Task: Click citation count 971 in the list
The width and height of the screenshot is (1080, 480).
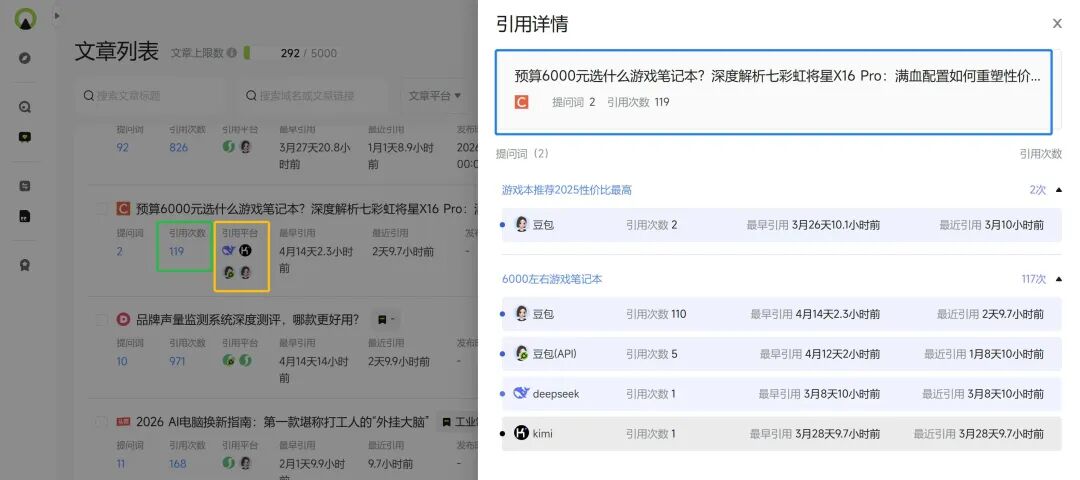Action: pyautogui.click(x=178, y=361)
